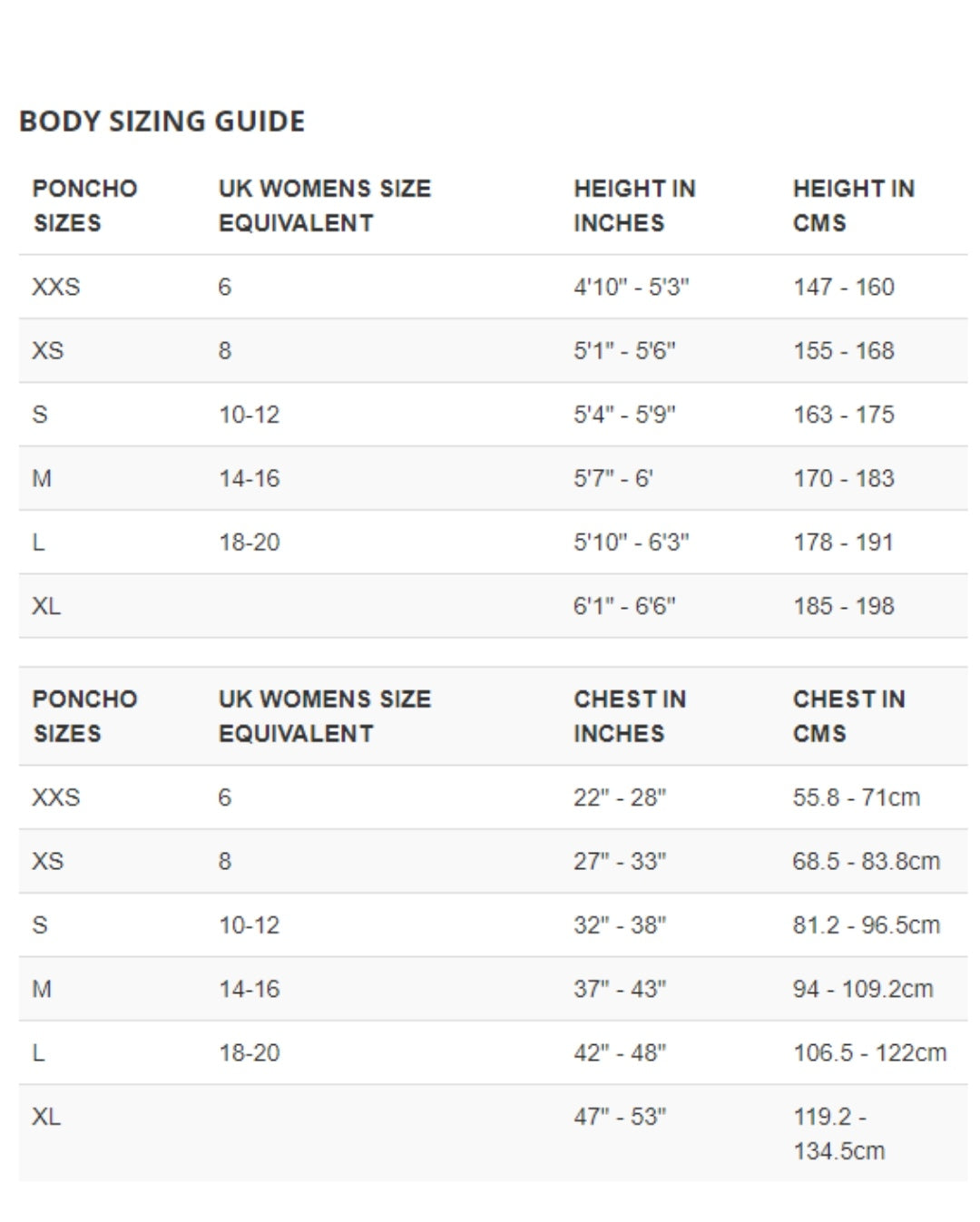This screenshot has width=980, height=1222.
Task: Select the 47" - 53" chest cell
Action: [x=620, y=1117]
